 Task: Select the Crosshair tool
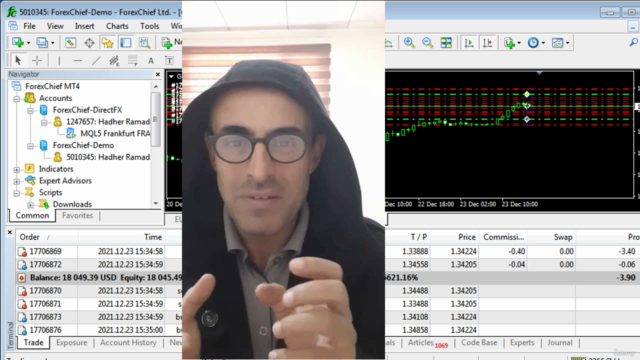click(37, 61)
